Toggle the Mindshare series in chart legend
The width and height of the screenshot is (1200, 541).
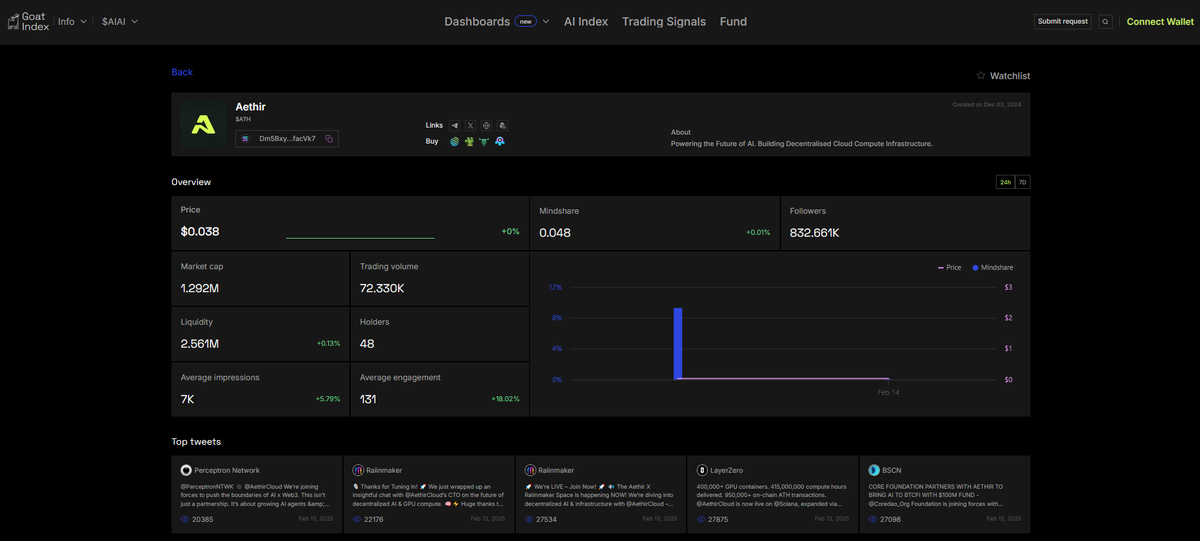tap(993, 268)
